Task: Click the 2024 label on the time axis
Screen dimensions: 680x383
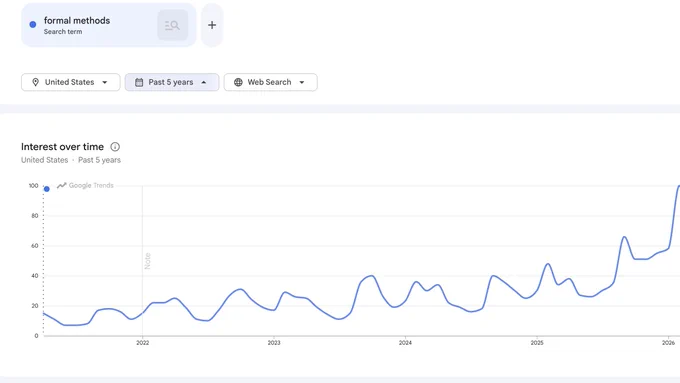Action: click(405, 343)
